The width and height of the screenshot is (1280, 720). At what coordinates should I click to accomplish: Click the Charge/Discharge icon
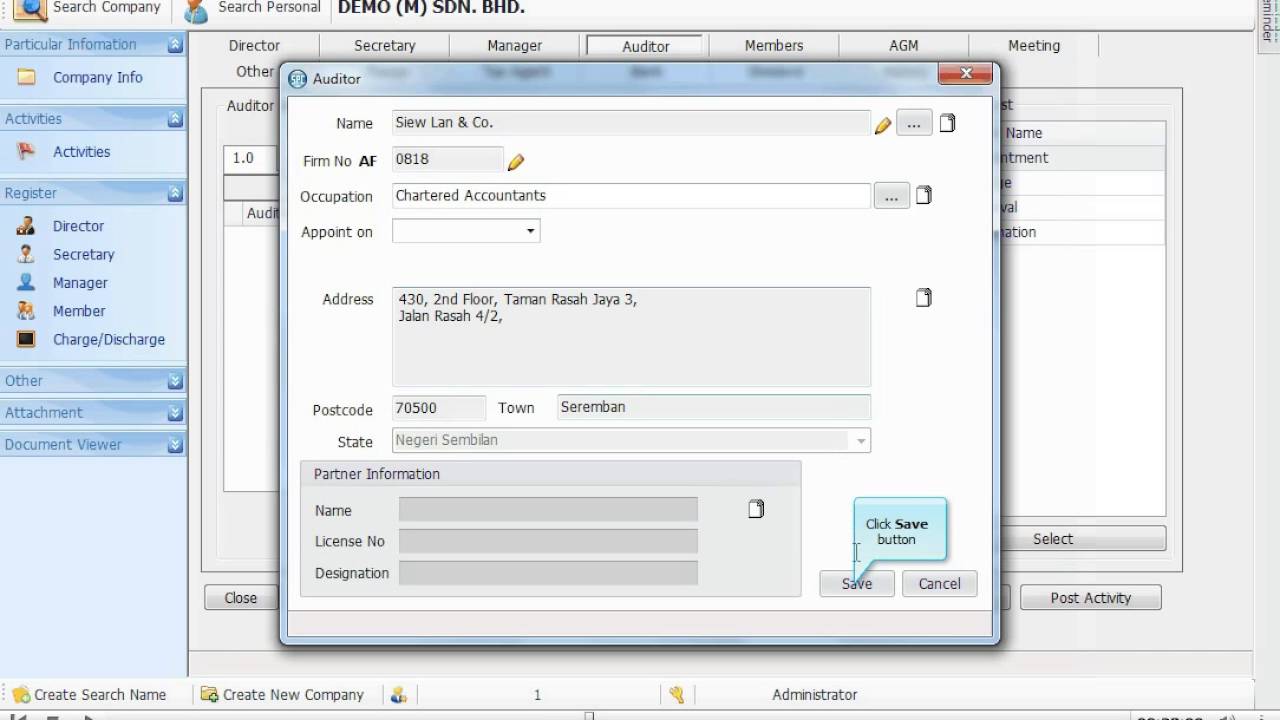(x=27, y=339)
